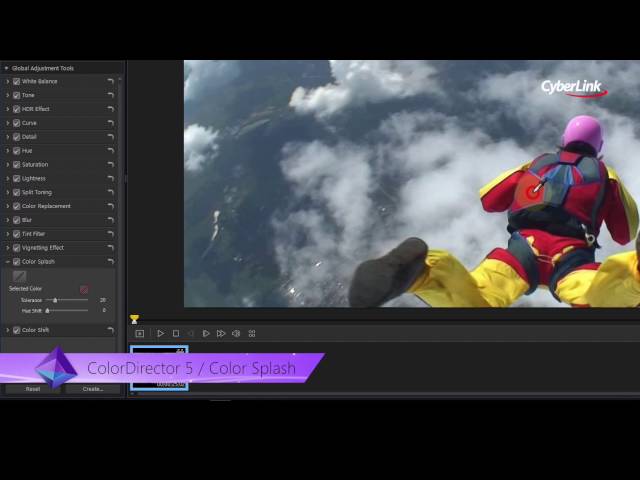The image size is (640, 480).
Task: Click the Stop button in playback controls
Action: tap(176, 333)
